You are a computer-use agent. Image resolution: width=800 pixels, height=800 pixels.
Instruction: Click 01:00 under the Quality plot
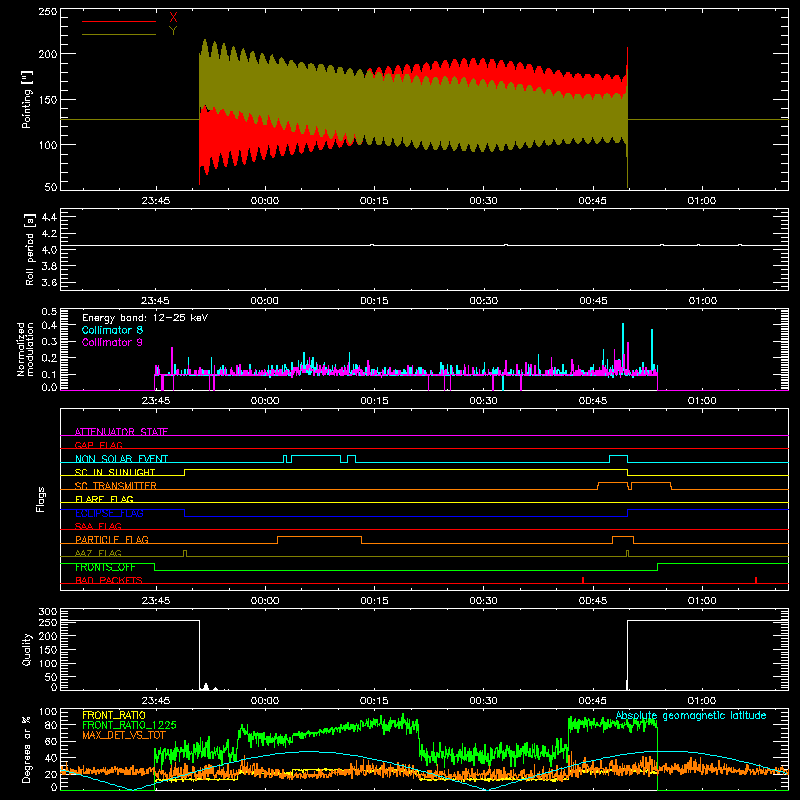(x=702, y=701)
